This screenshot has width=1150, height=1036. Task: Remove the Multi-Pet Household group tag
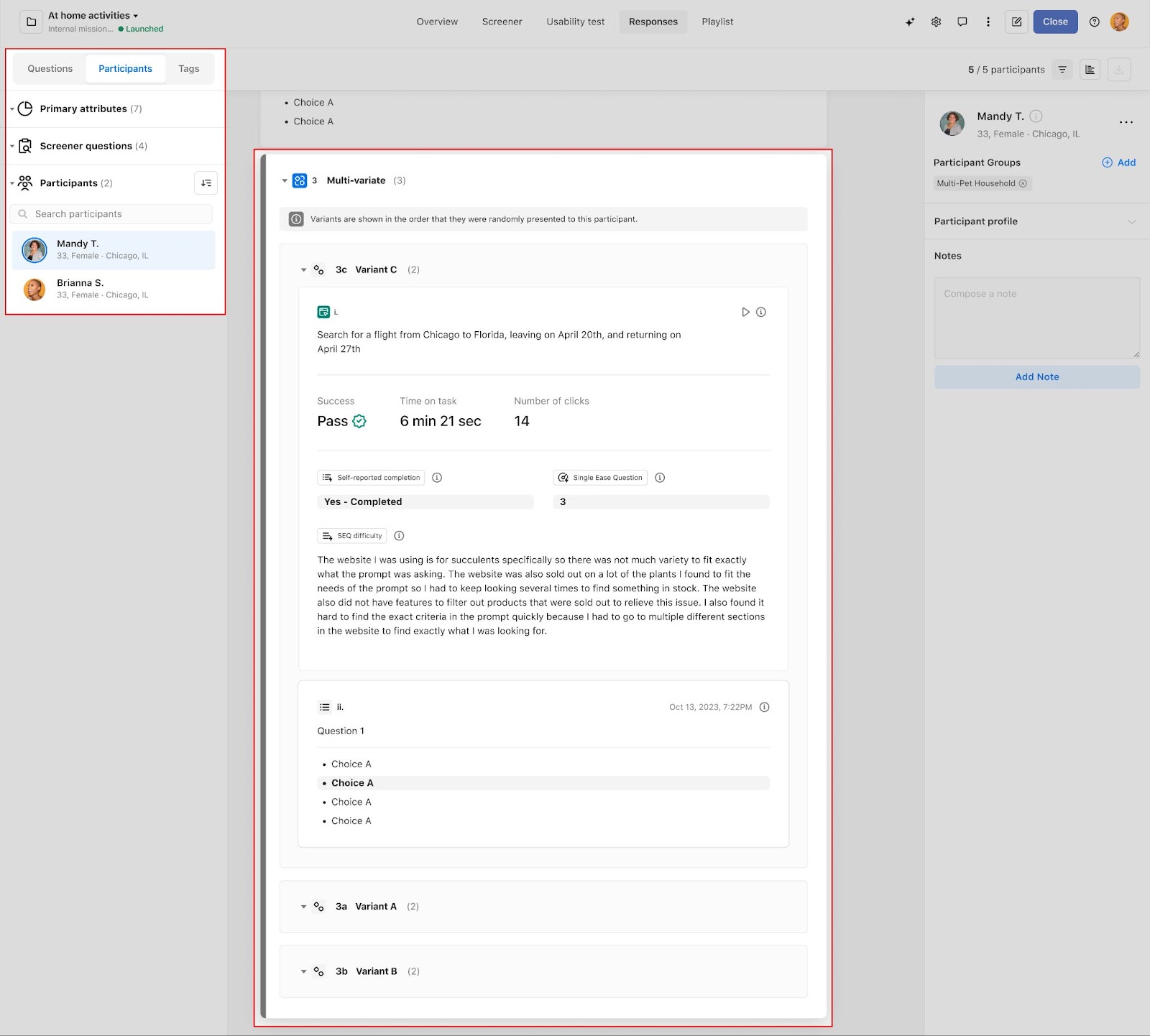click(x=1023, y=183)
